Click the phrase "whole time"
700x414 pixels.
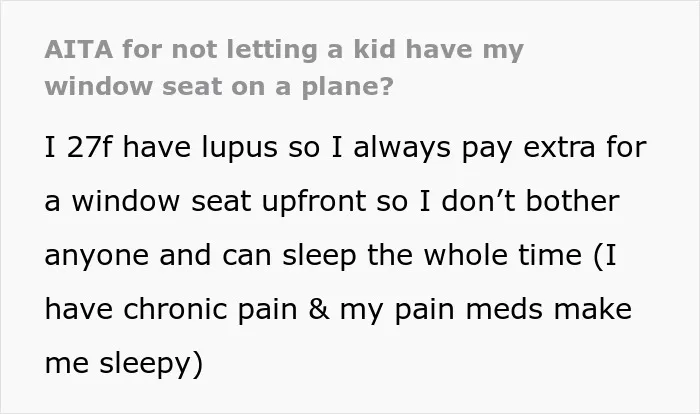tap(502, 255)
